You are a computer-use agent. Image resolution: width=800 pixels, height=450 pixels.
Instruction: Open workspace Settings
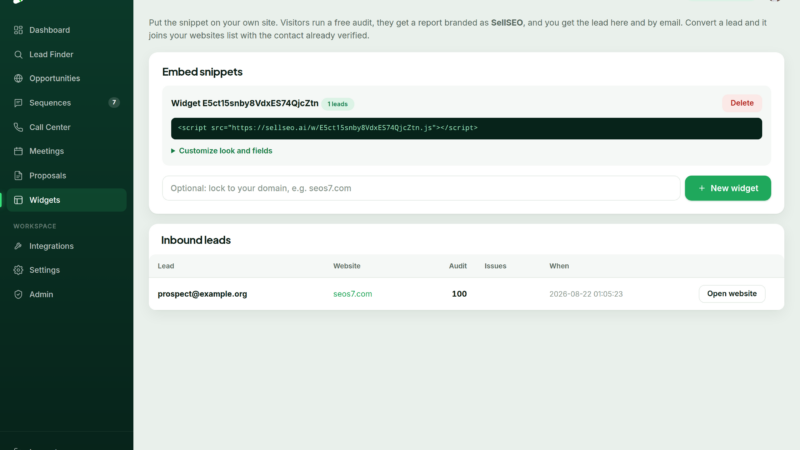pyautogui.click(x=66, y=270)
